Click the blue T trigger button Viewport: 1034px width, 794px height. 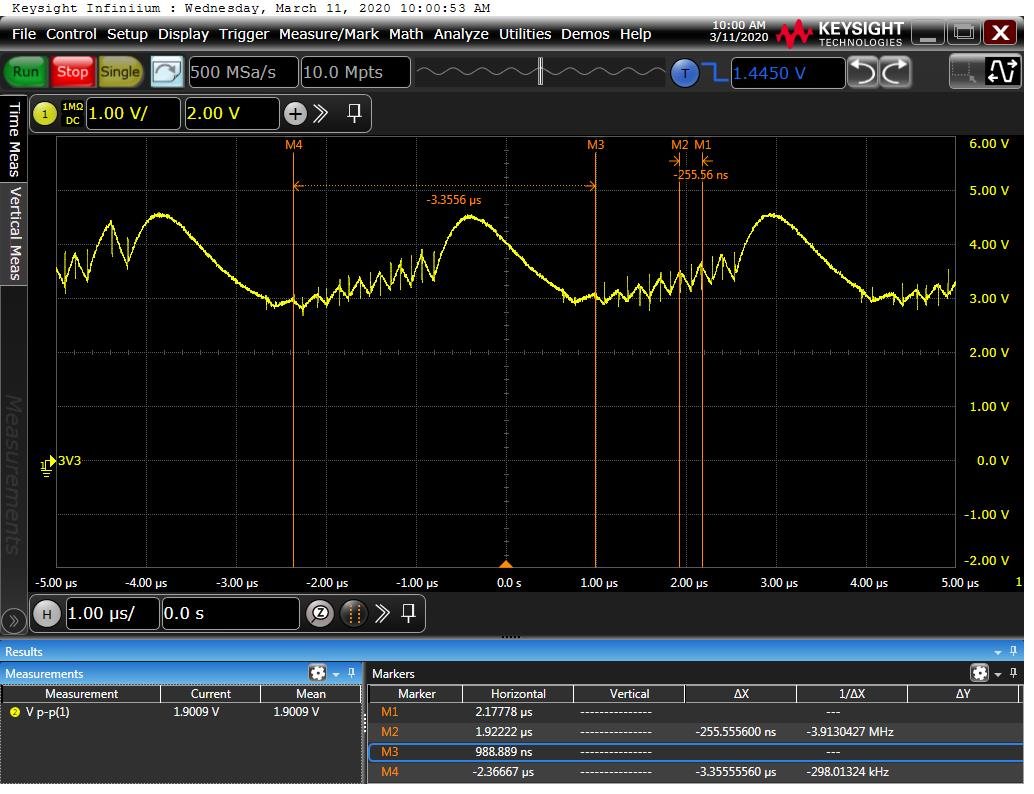(684, 73)
